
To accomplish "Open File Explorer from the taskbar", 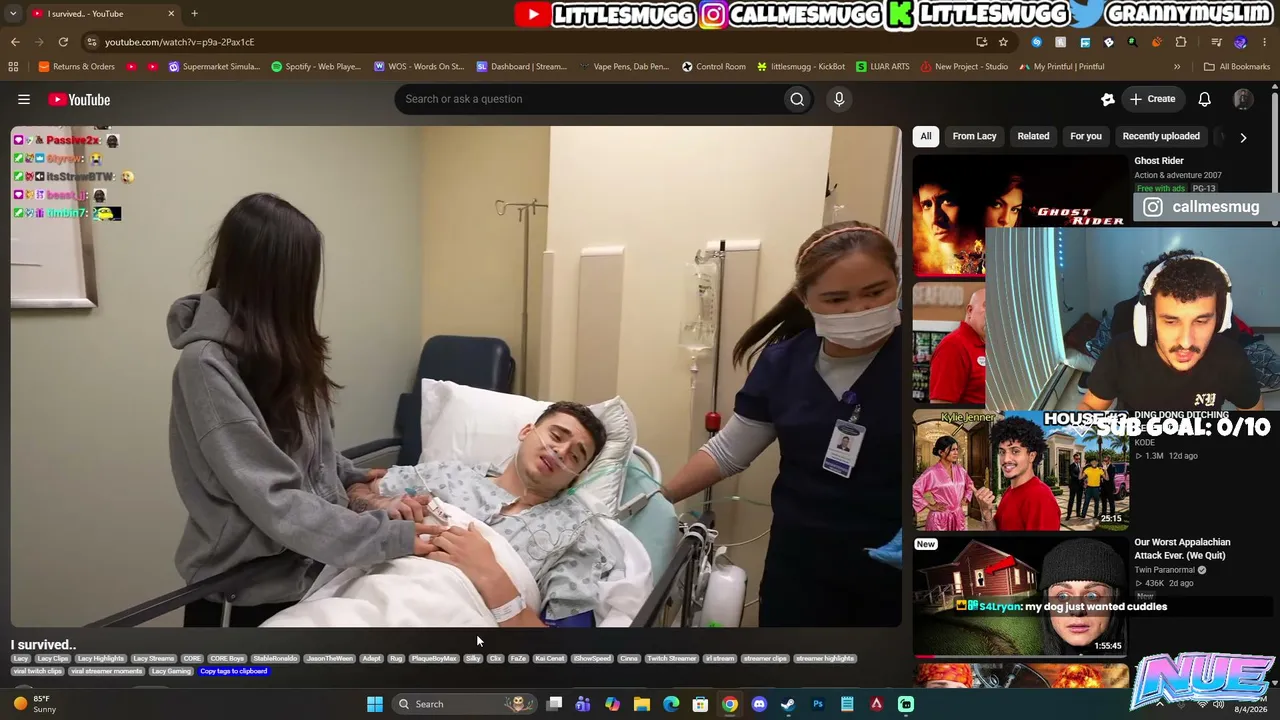I will pos(642,704).
